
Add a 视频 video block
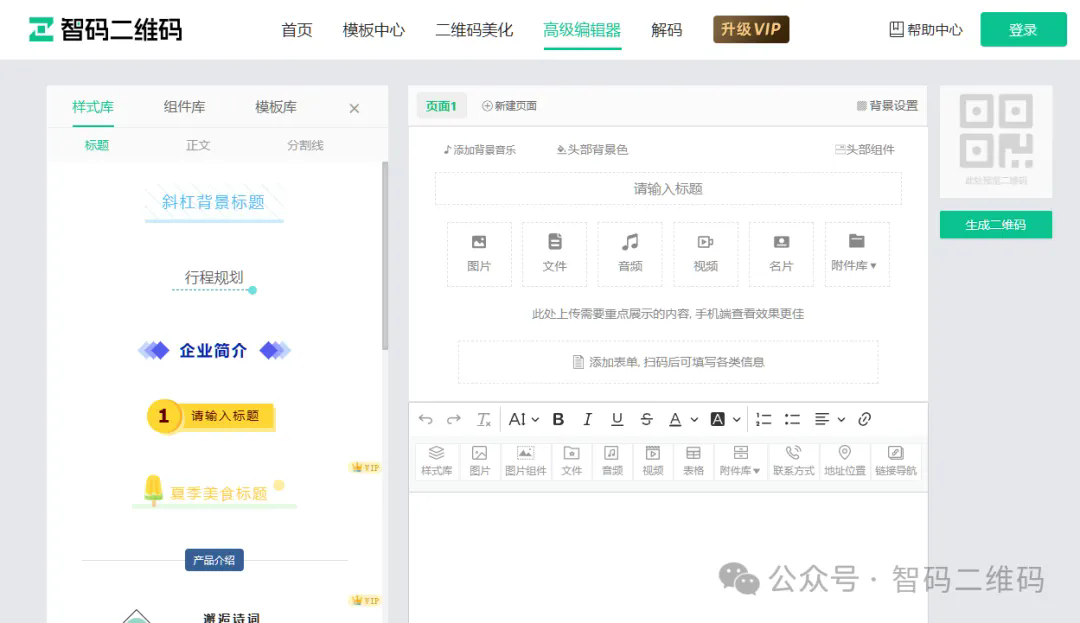click(706, 253)
